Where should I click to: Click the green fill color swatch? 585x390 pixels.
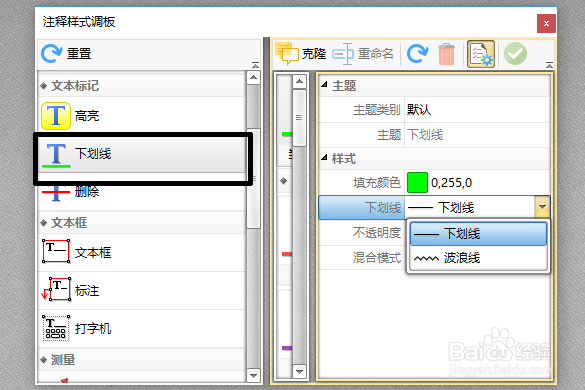[x=417, y=182]
